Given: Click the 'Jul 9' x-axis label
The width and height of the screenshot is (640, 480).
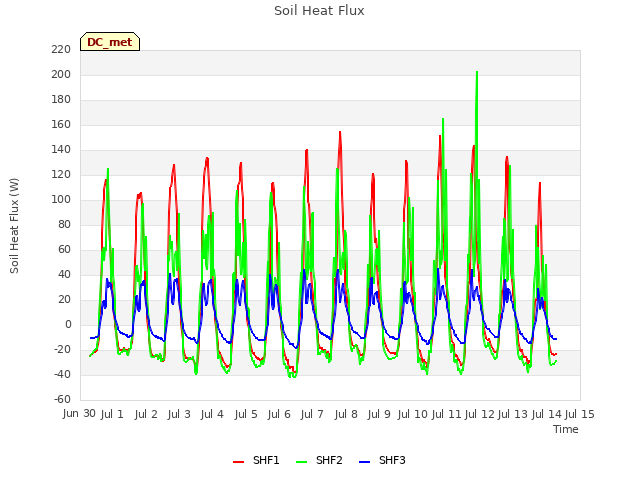Looking at the screenshot, I should pyautogui.click(x=379, y=414).
